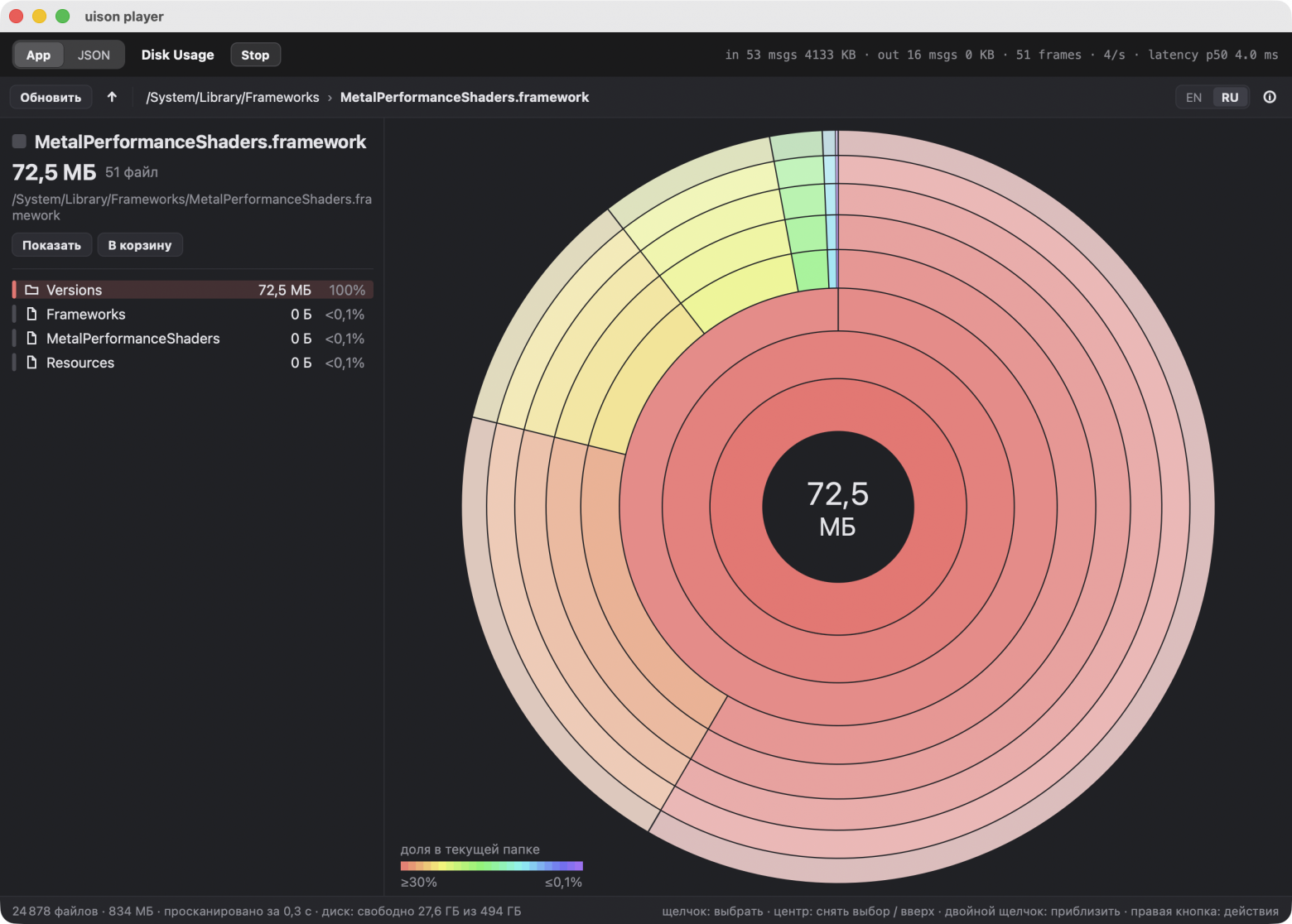Viewport: 1292px width, 924px height.
Task: Select the Resources row in the list
Action: pyautogui.click(x=192, y=362)
